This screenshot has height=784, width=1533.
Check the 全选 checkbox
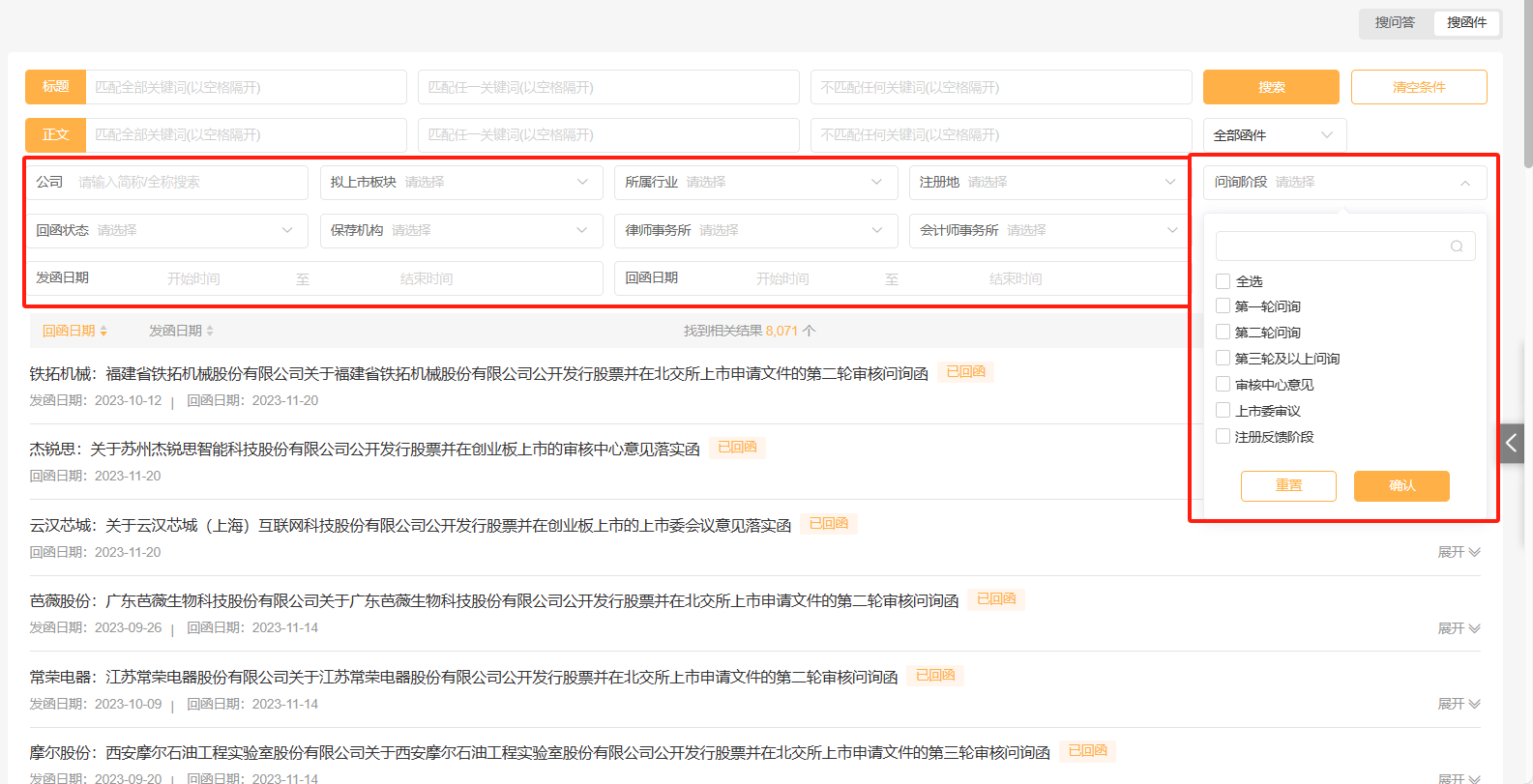click(x=1223, y=281)
